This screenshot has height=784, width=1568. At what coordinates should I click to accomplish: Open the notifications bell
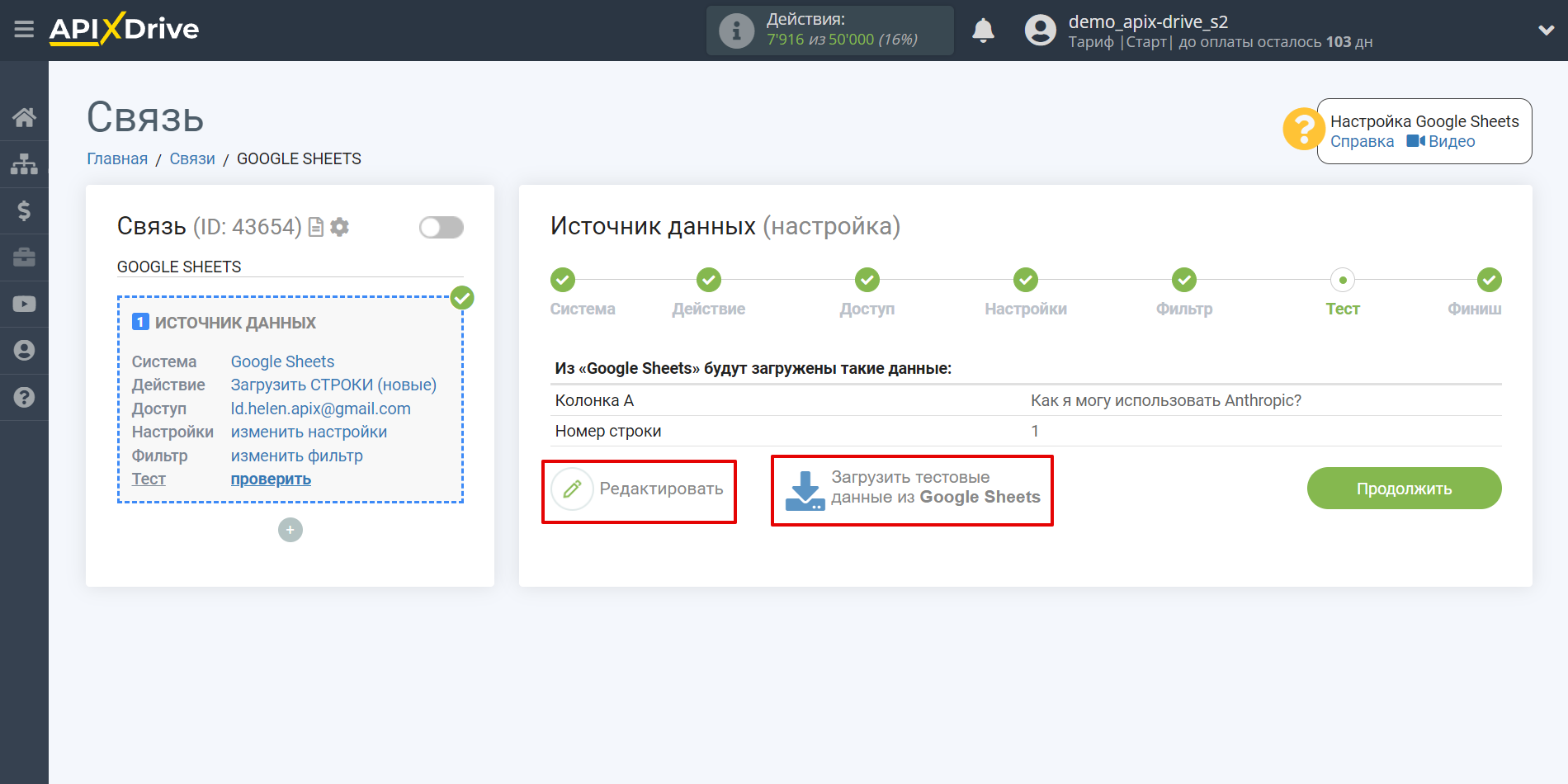tap(983, 31)
